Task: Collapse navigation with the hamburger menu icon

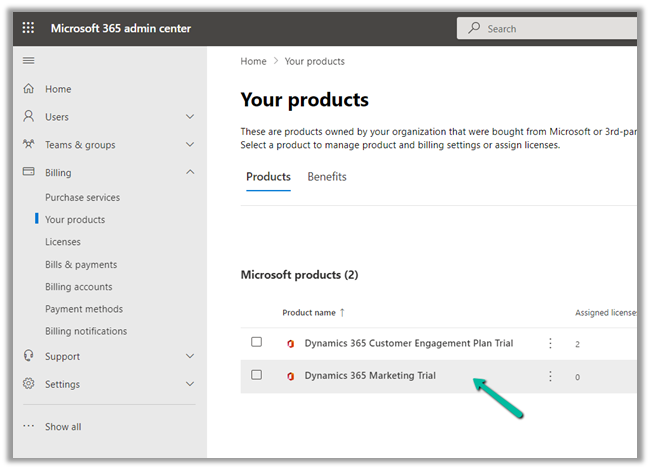Action: (x=28, y=61)
